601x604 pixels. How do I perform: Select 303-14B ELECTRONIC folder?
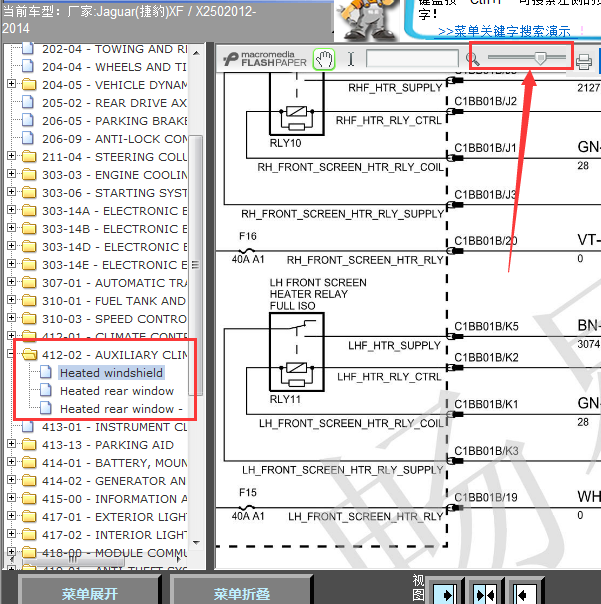pos(114,229)
